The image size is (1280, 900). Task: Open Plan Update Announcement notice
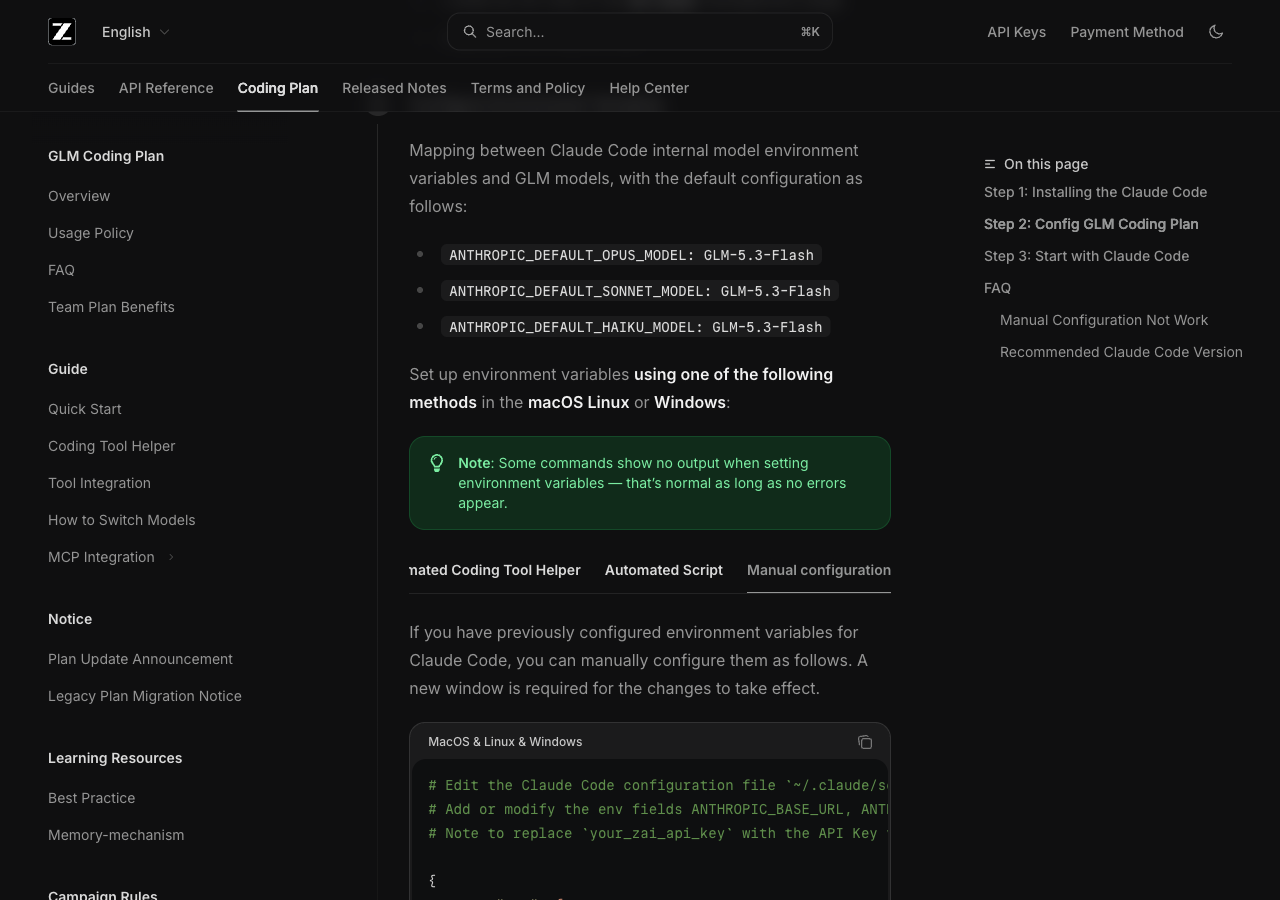(x=140, y=659)
